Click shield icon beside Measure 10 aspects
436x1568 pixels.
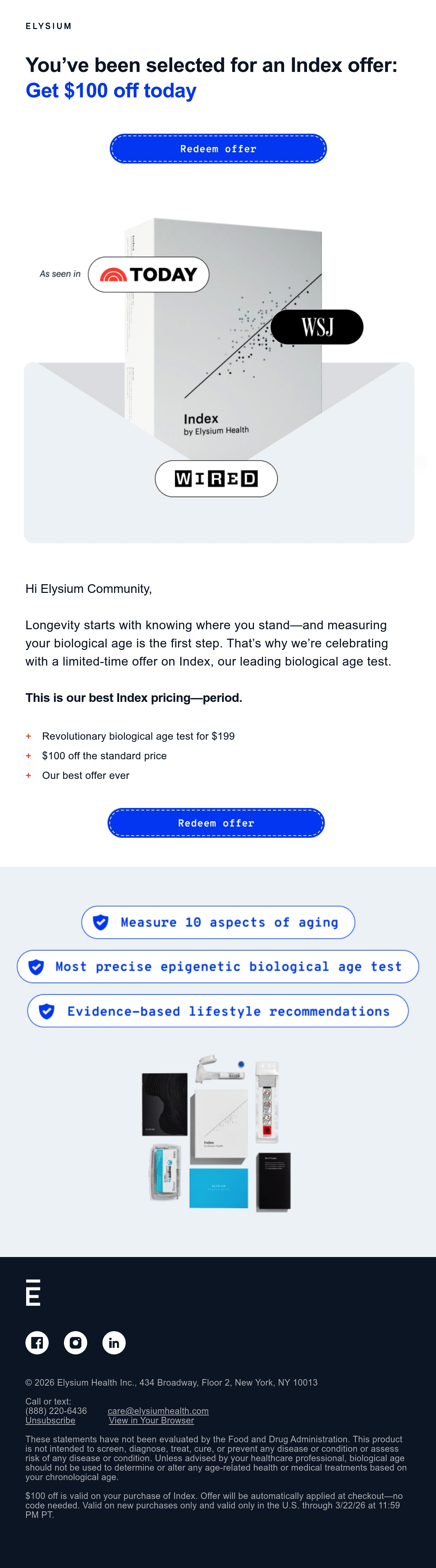pyautogui.click(x=101, y=922)
